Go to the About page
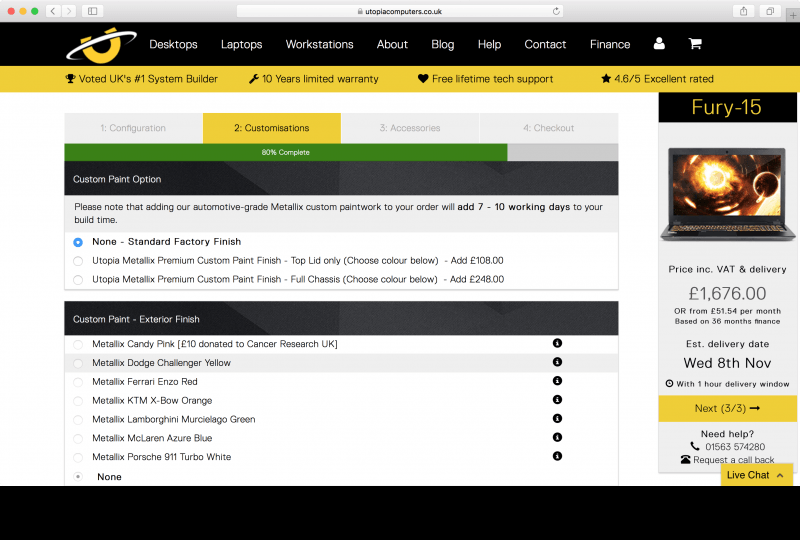The width and height of the screenshot is (800, 540). (392, 44)
